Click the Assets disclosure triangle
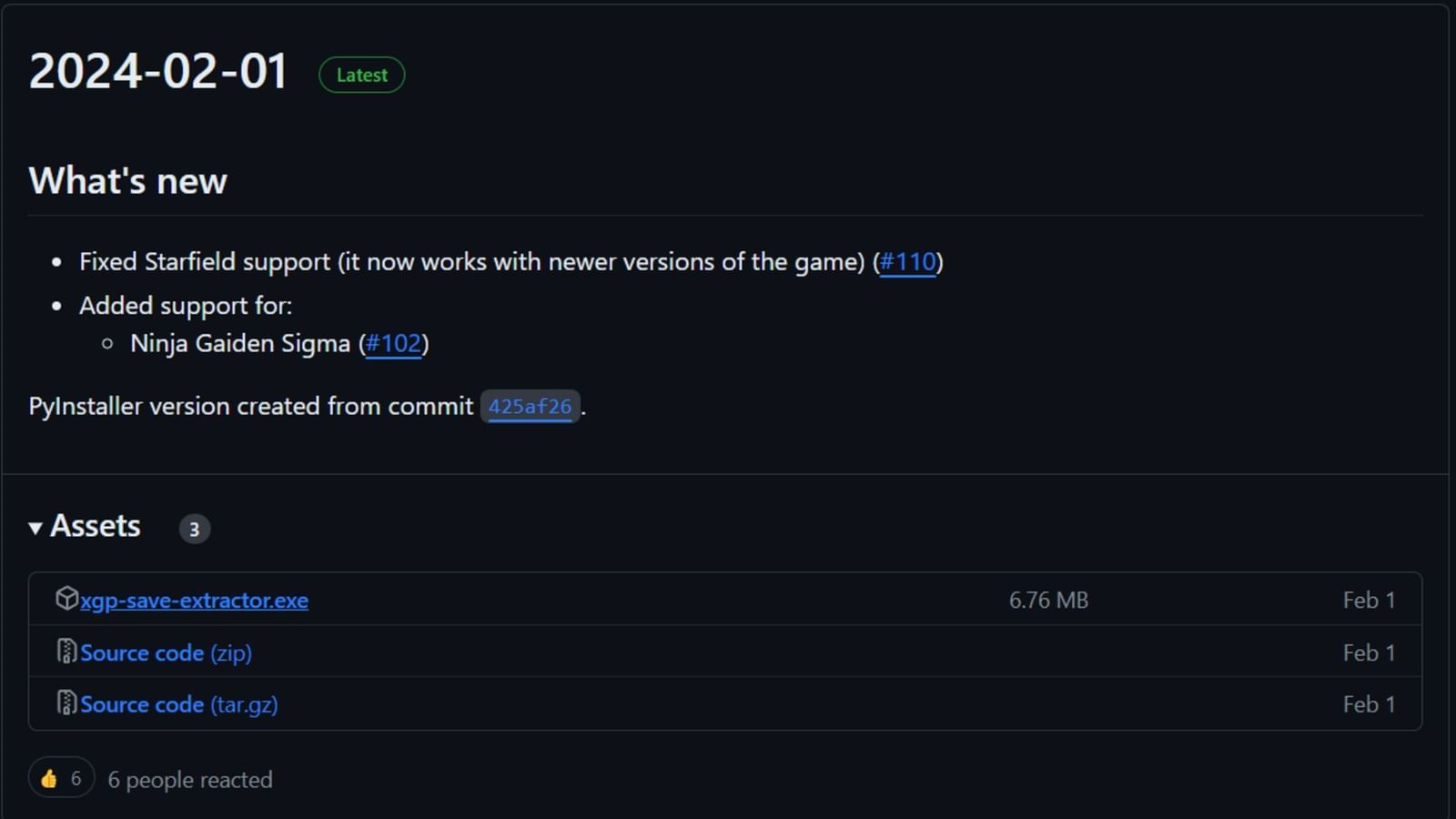 [x=35, y=527]
